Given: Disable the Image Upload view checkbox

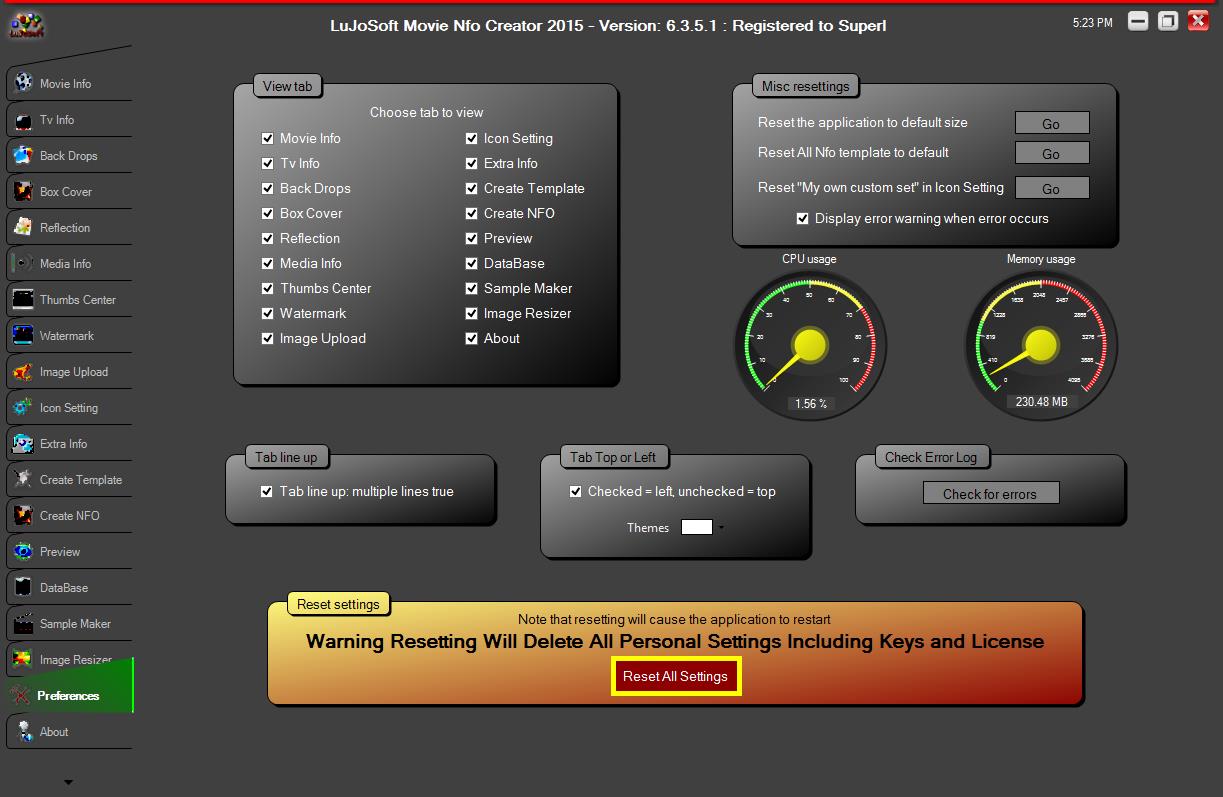Looking at the screenshot, I should 267,338.
